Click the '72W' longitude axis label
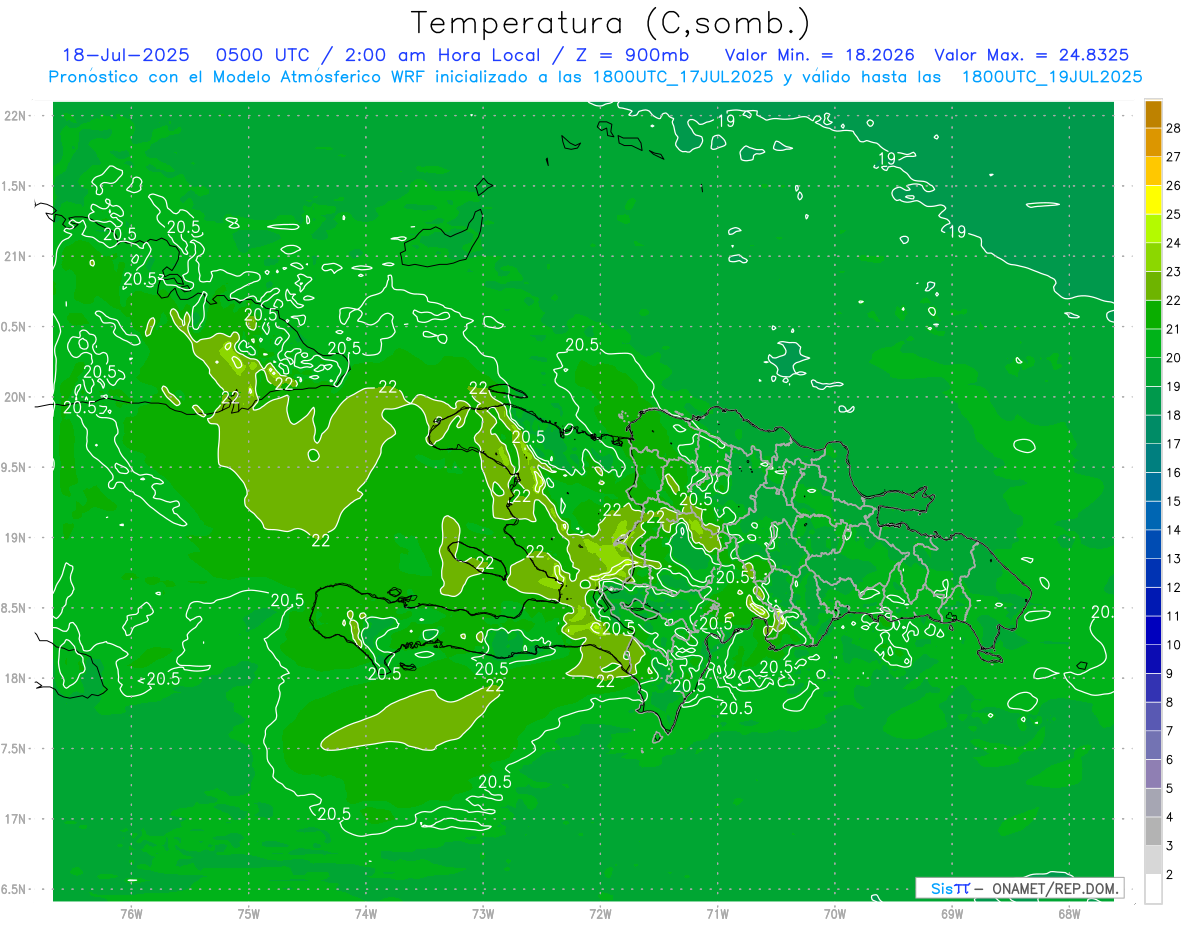Image resolution: width=1200 pixels, height=927 pixels. coord(600,913)
